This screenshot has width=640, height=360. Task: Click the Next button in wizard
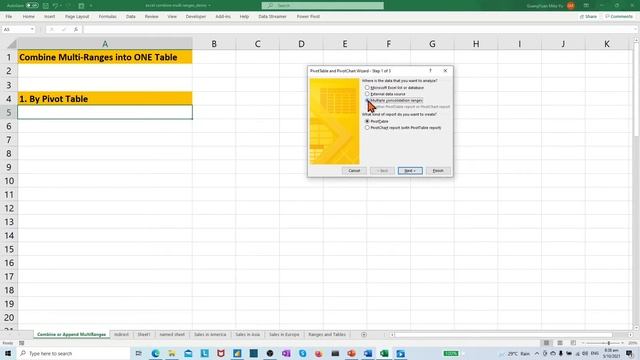(410, 171)
